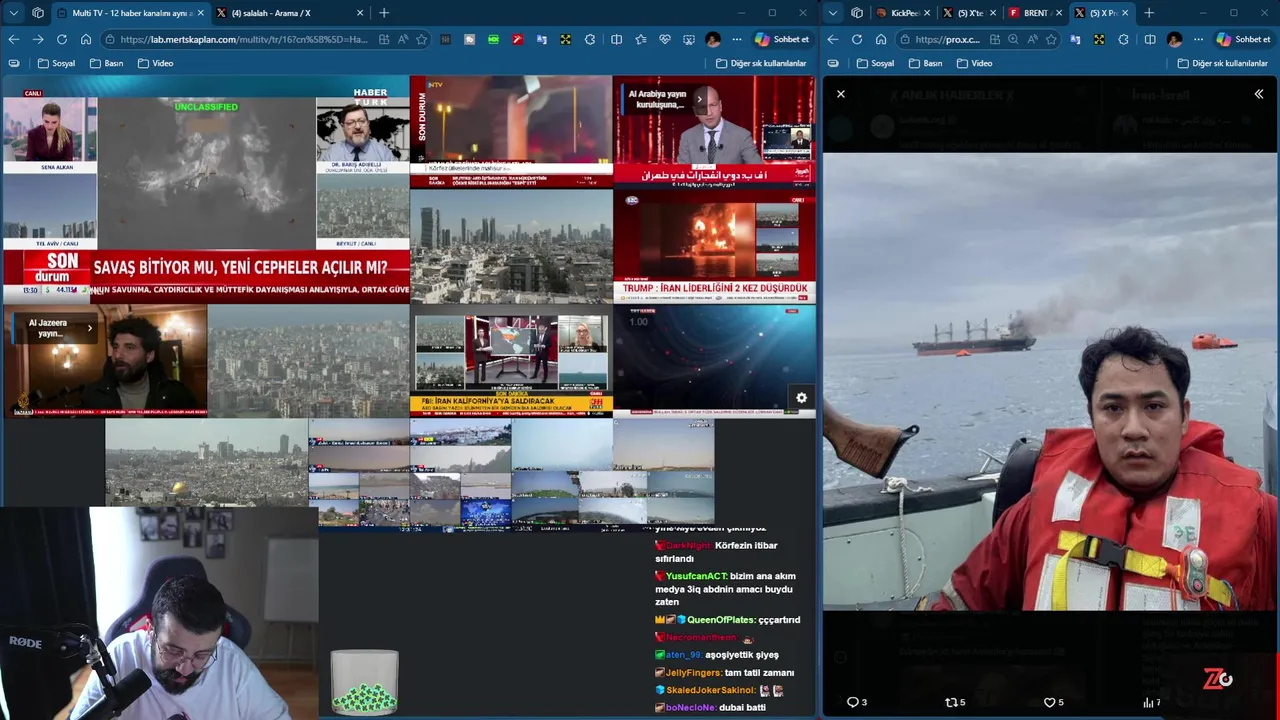1280x720 pixels.
Task: Switch to (5) X'te tab in right browser
Action: click(x=969, y=13)
